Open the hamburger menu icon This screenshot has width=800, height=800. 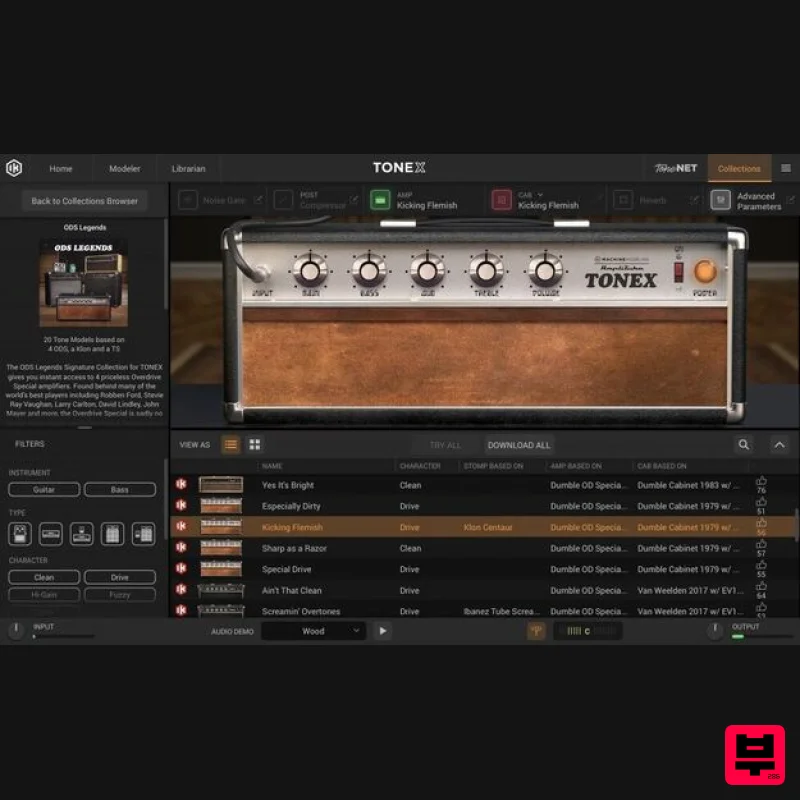coord(786,168)
